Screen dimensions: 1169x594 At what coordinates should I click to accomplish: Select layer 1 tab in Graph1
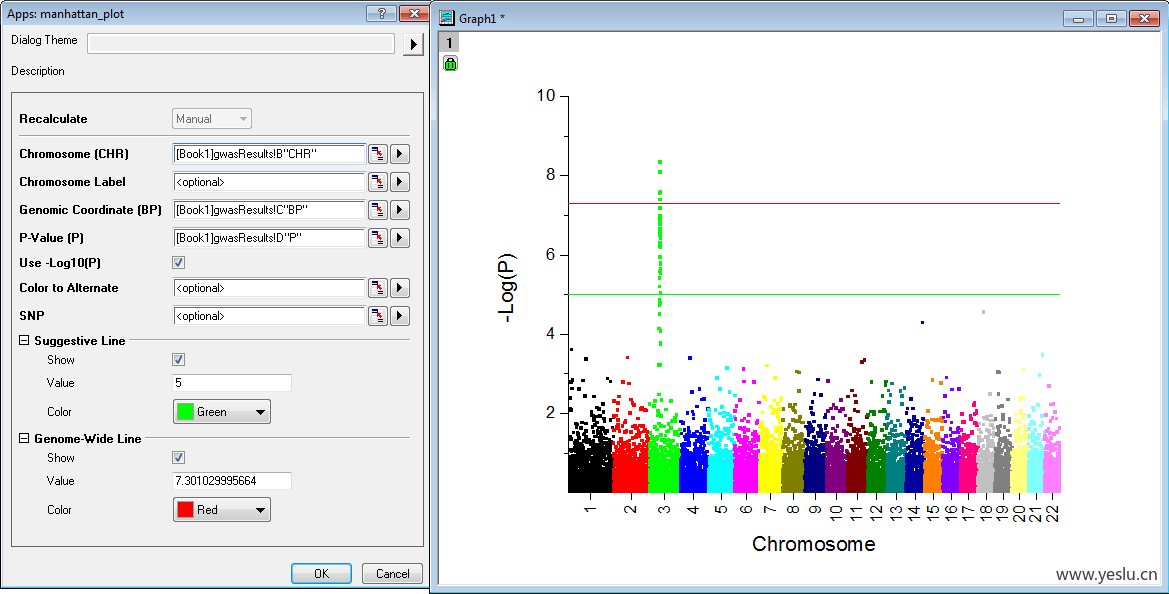click(x=450, y=42)
